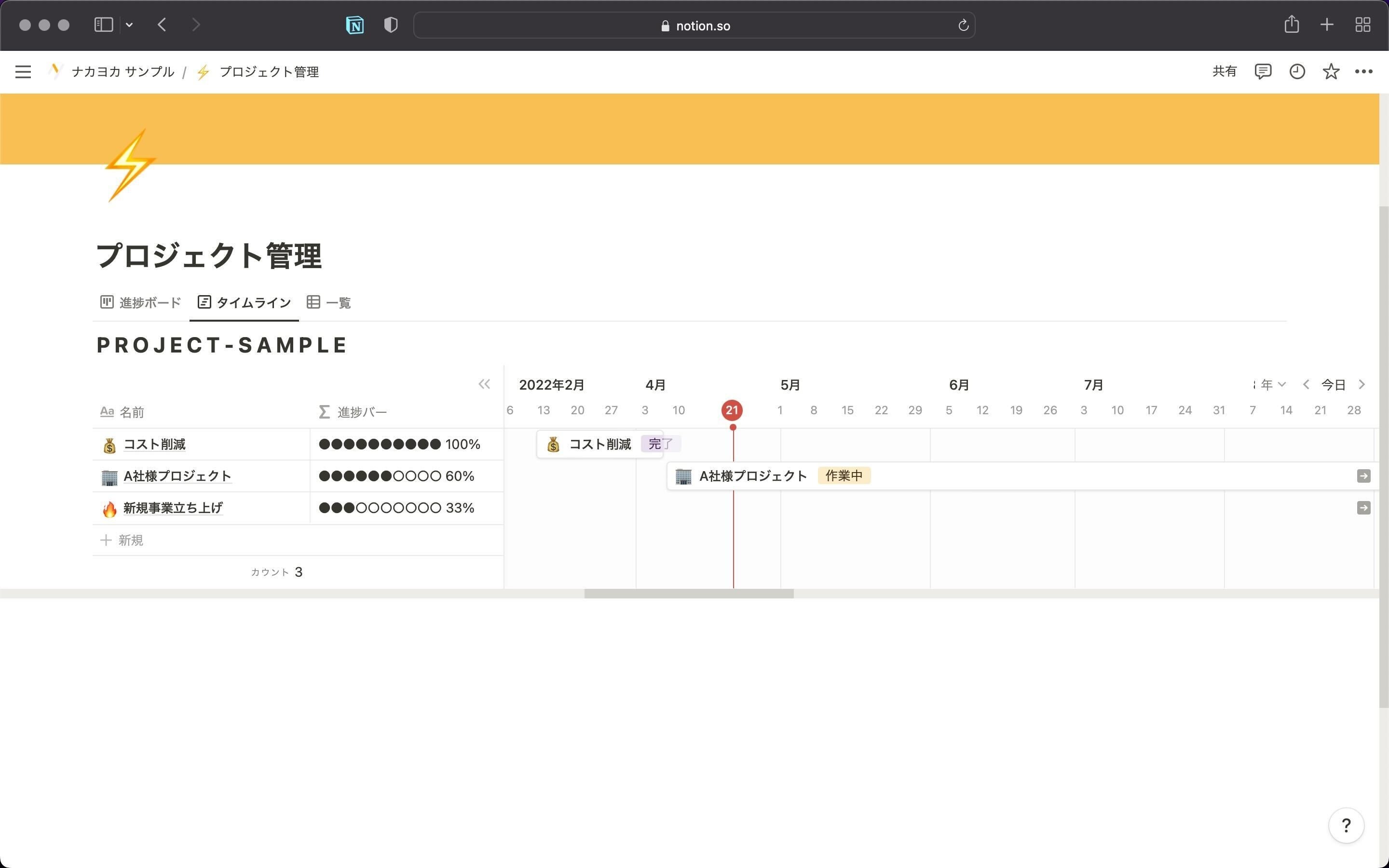
Task: View page update history clock icon
Action: pos(1296,71)
